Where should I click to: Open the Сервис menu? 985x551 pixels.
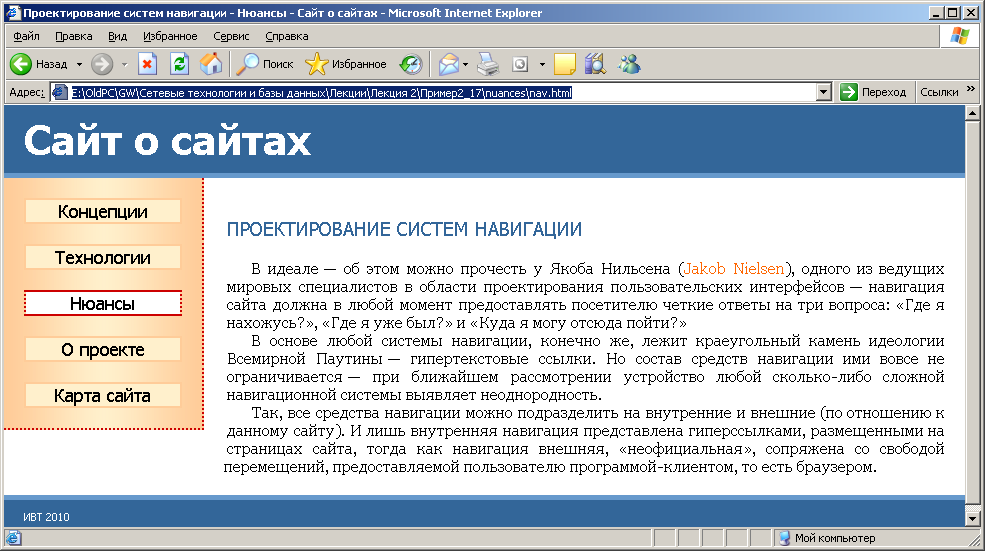pos(231,36)
